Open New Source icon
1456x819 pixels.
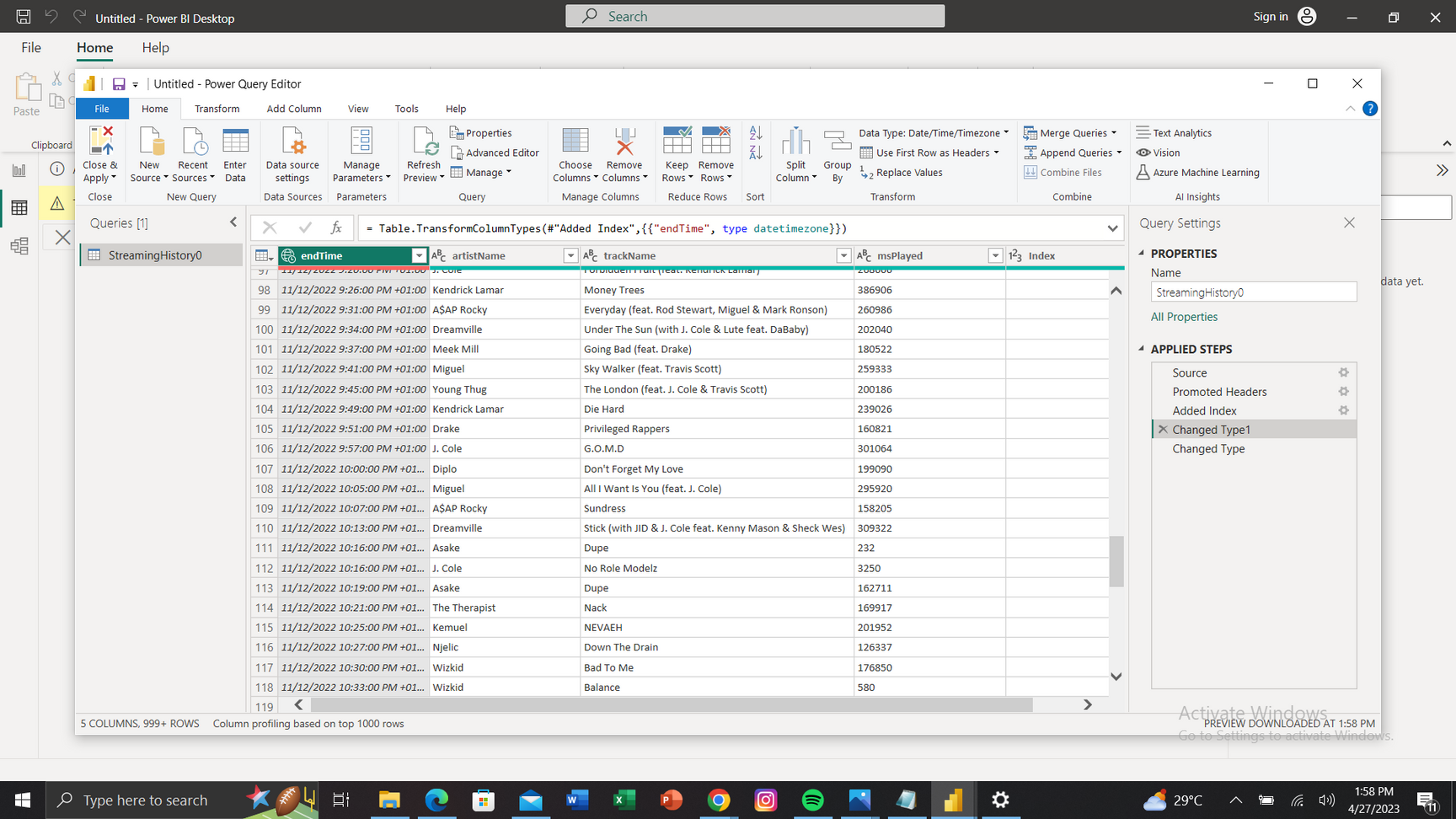click(x=150, y=142)
